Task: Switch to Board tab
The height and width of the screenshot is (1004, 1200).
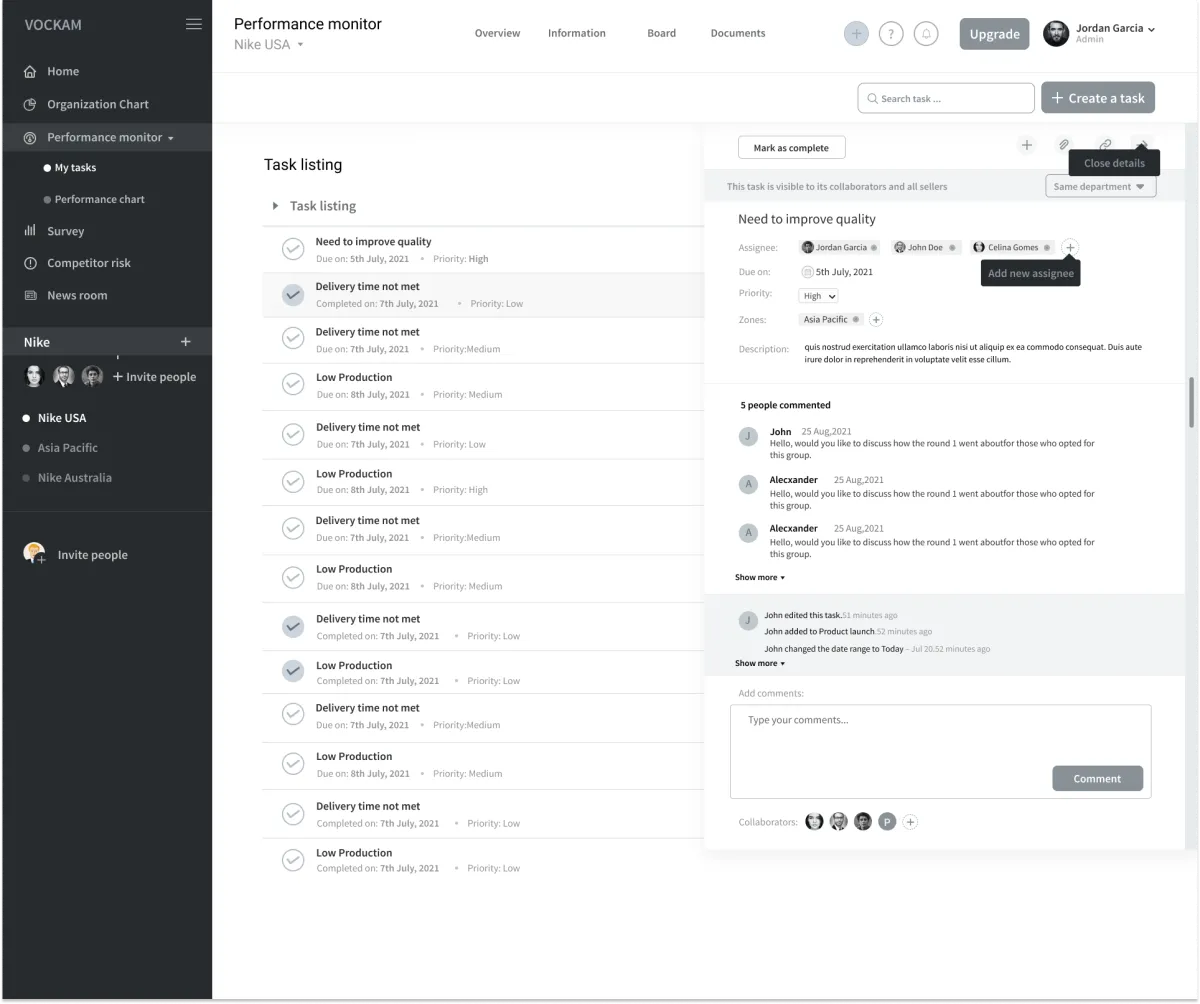Action: point(661,33)
